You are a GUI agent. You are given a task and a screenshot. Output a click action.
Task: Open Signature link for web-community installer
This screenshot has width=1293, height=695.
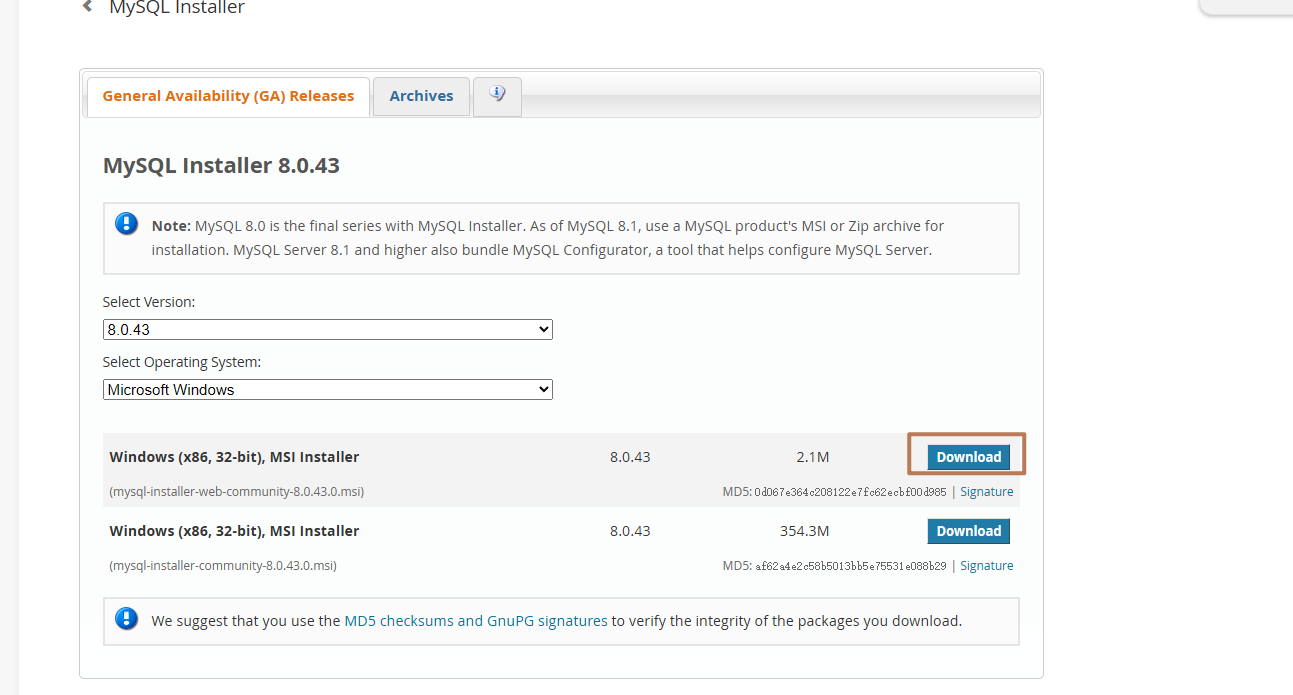tap(987, 492)
